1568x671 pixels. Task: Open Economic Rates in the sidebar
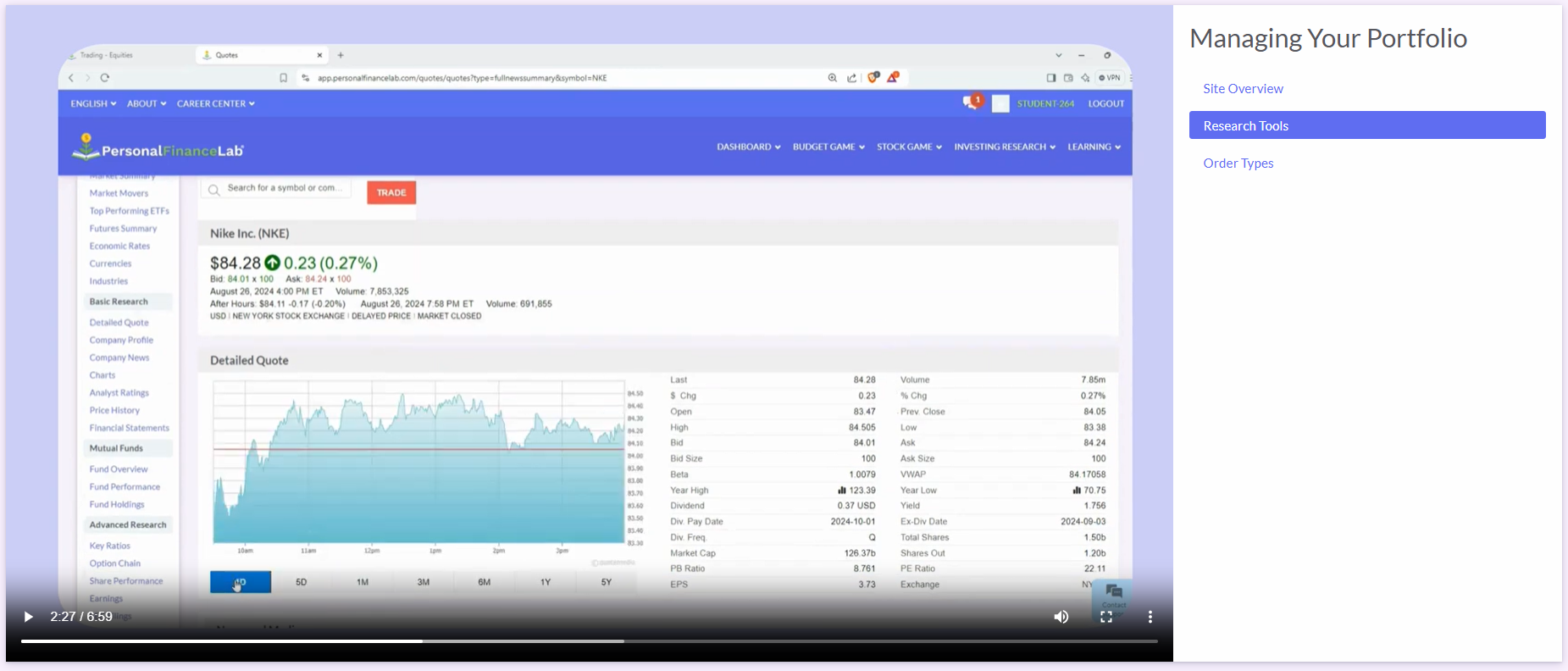119,247
